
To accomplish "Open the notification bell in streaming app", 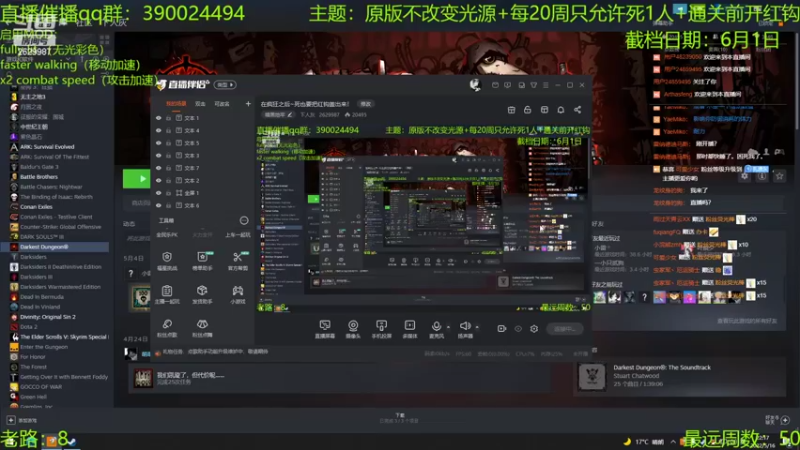I will 561,110.
